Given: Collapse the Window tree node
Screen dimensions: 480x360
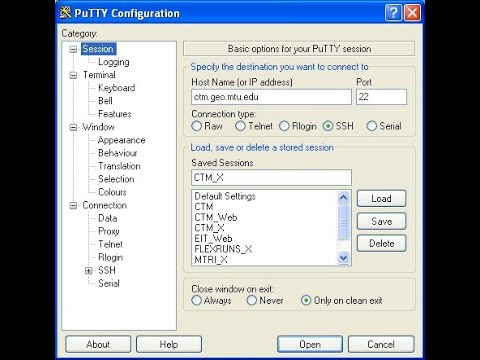Looking at the screenshot, I should 73,127.
